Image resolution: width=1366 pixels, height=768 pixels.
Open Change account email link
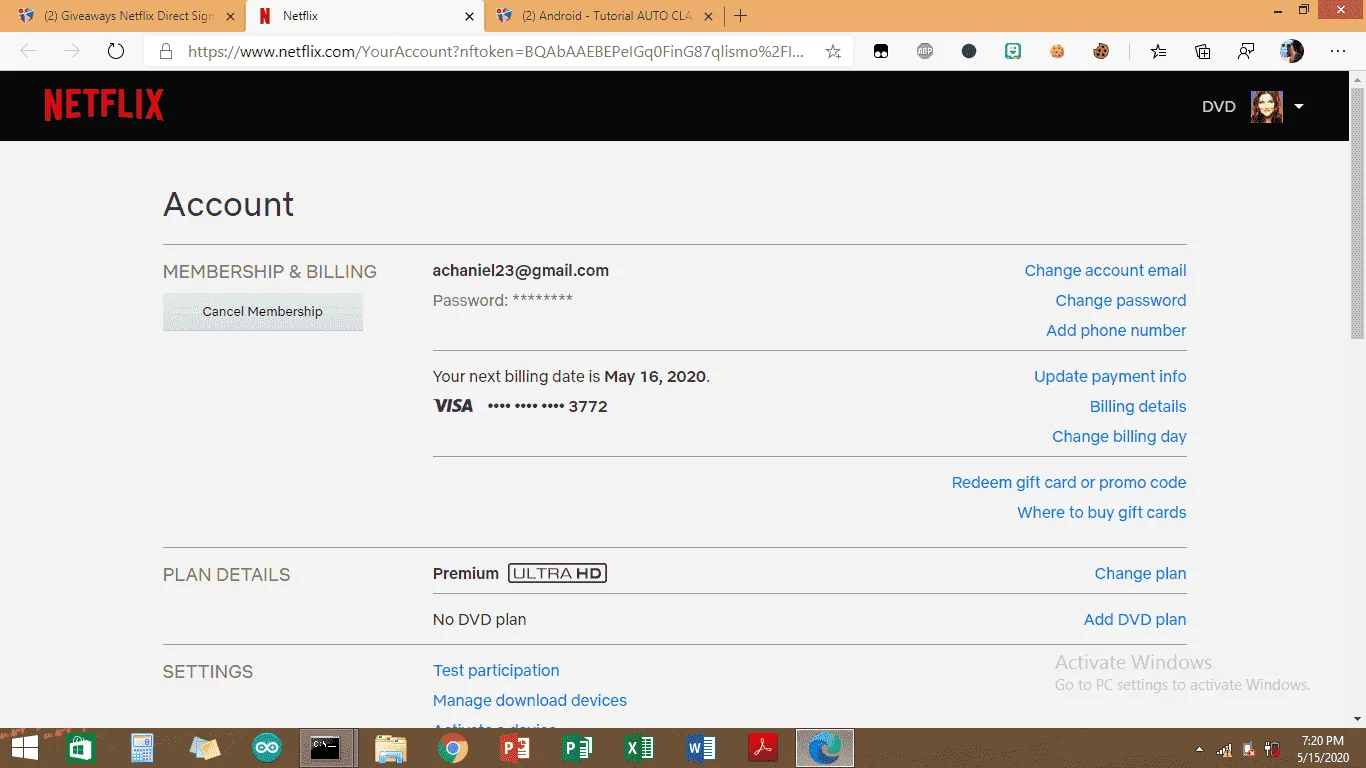pos(1105,270)
